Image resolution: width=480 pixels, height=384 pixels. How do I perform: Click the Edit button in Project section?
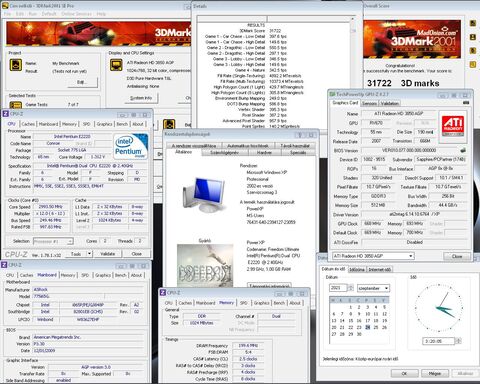click(82, 82)
